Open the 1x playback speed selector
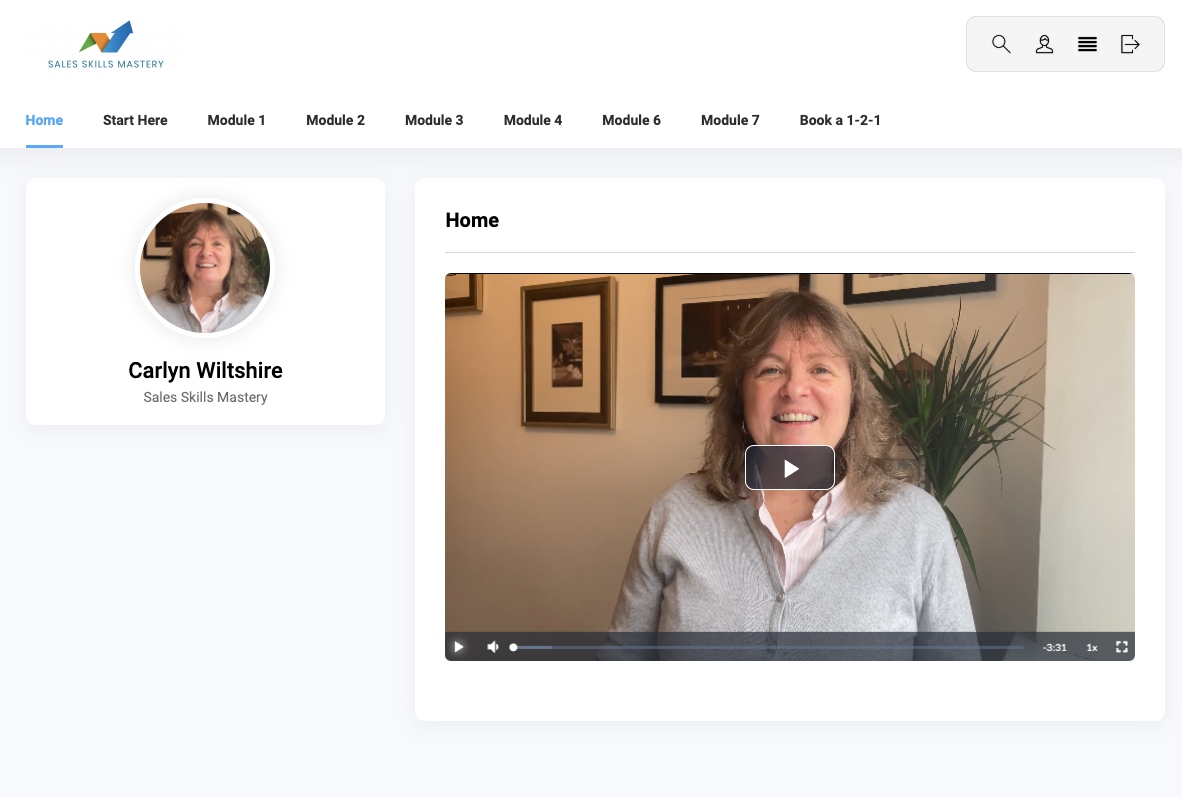 tap(1092, 647)
